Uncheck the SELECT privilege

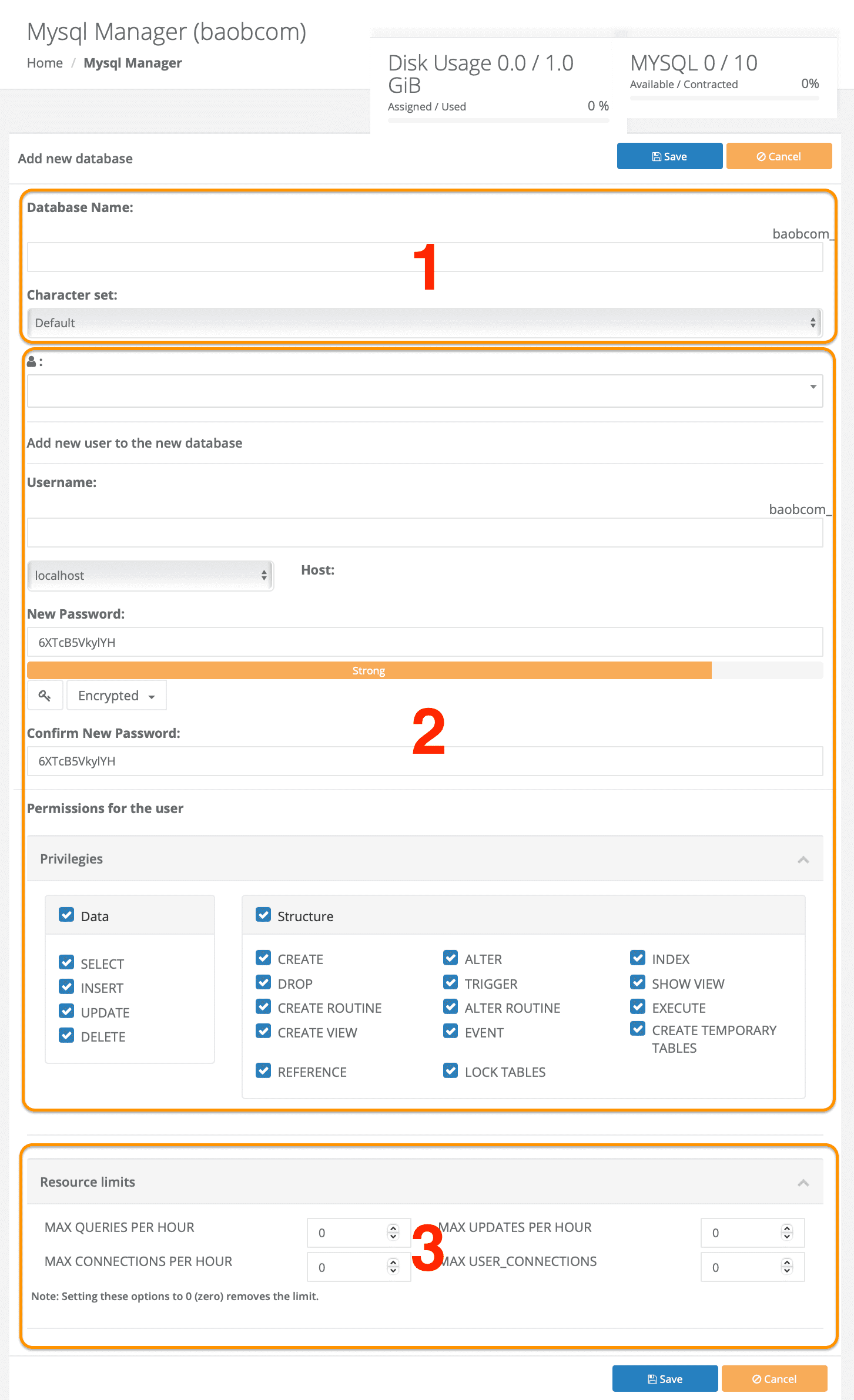click(66, 963)
